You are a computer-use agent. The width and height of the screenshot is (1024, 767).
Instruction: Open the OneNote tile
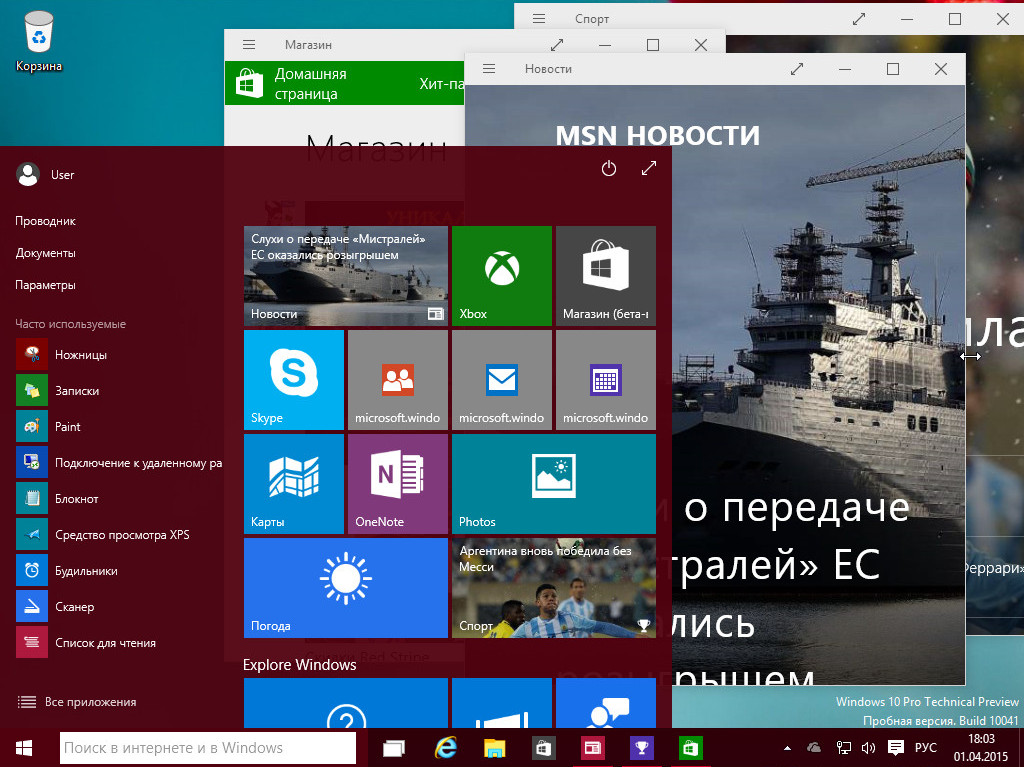tap(398, 483)
